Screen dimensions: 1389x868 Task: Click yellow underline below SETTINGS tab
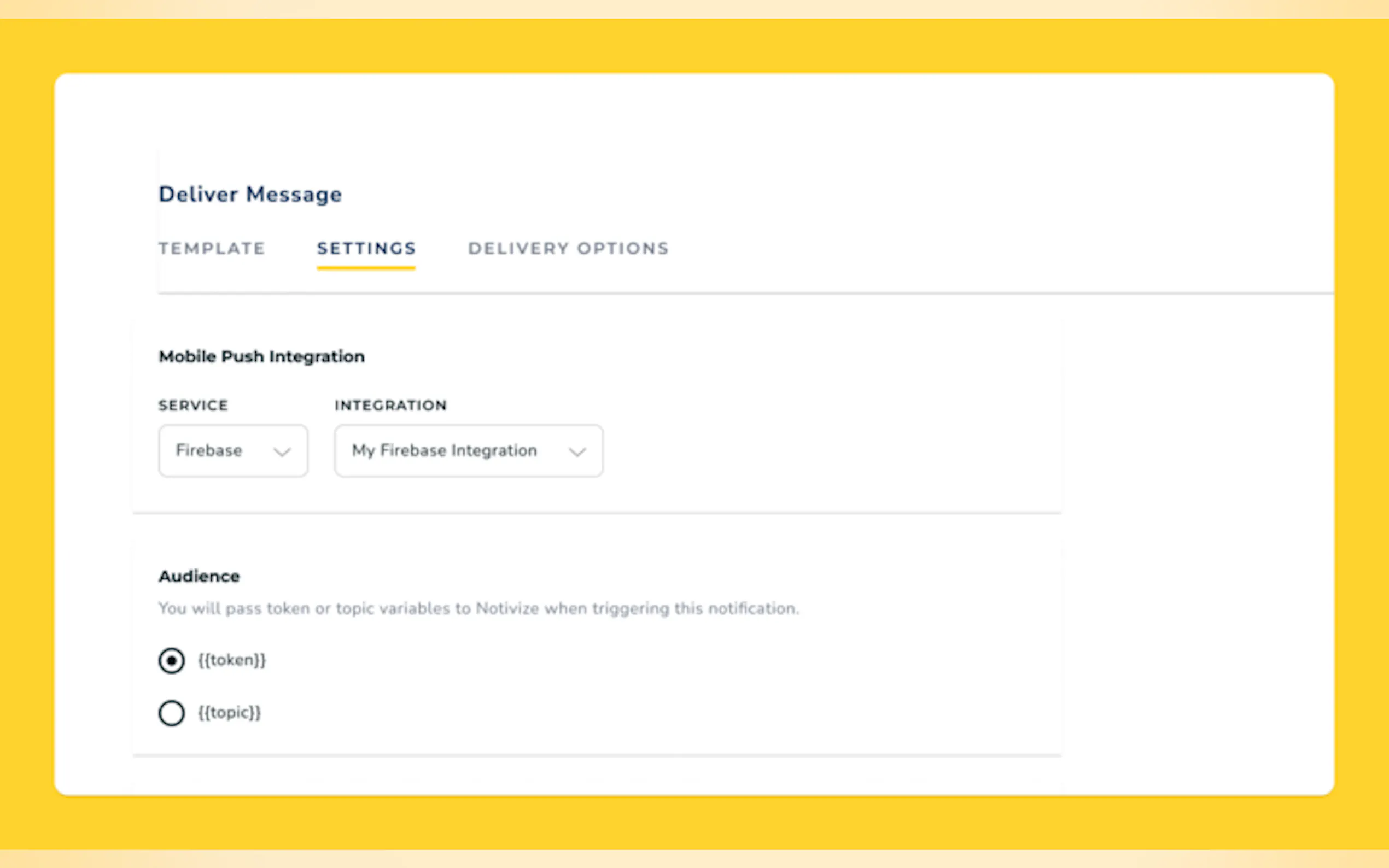366,268
